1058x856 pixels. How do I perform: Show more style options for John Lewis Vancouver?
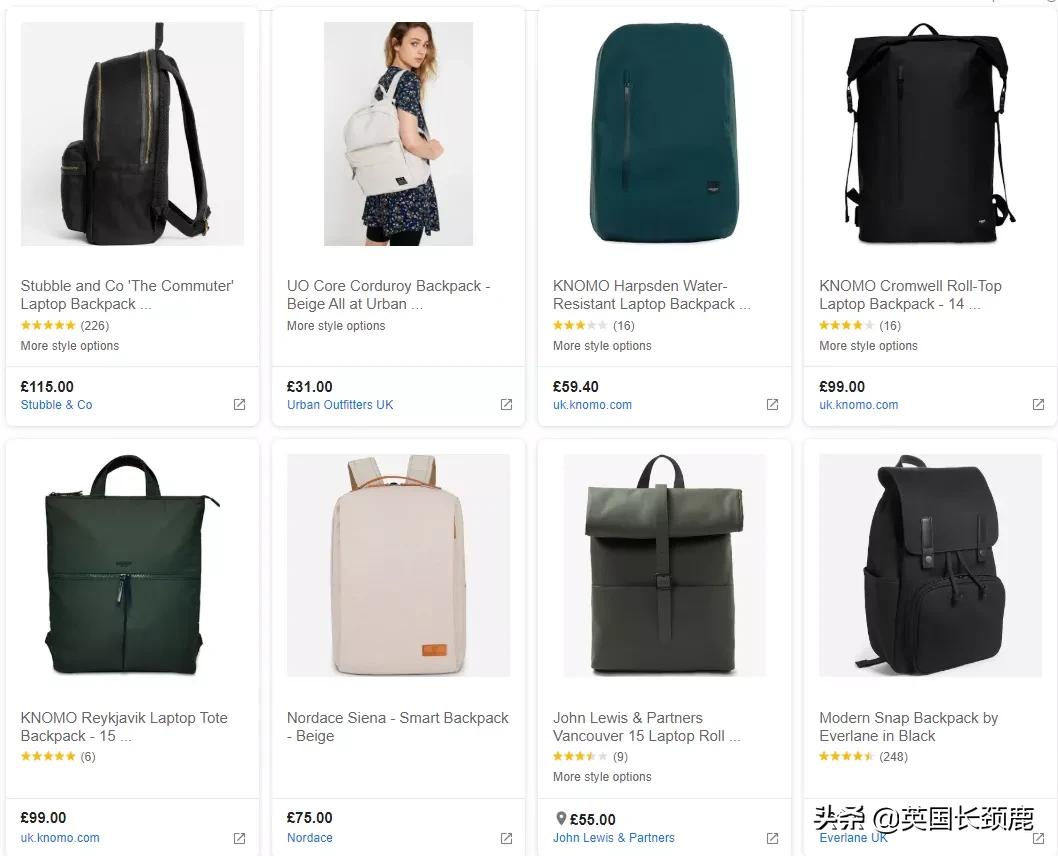click(602, 777)
